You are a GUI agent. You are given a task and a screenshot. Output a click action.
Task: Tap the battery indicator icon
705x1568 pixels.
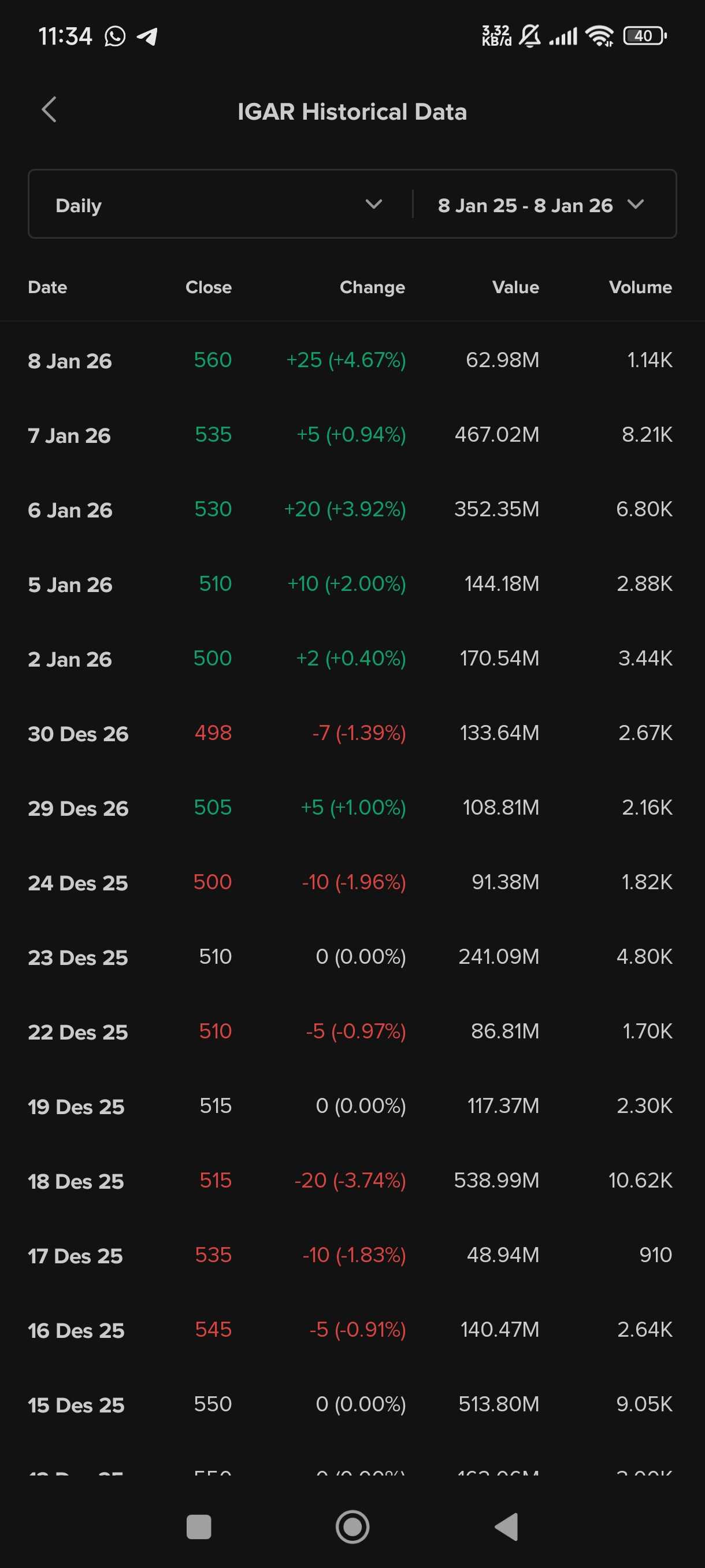pos(644,36)
